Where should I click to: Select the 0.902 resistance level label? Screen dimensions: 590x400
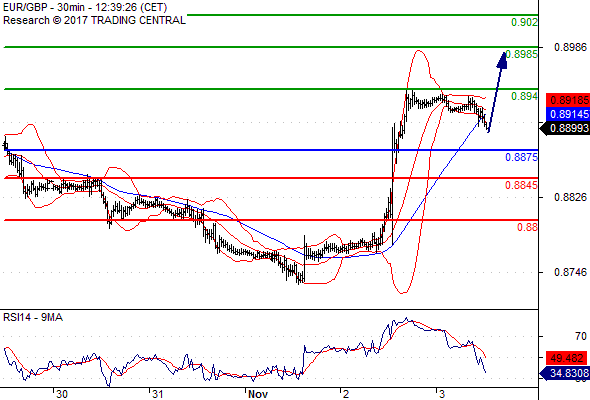coord(524,22)
